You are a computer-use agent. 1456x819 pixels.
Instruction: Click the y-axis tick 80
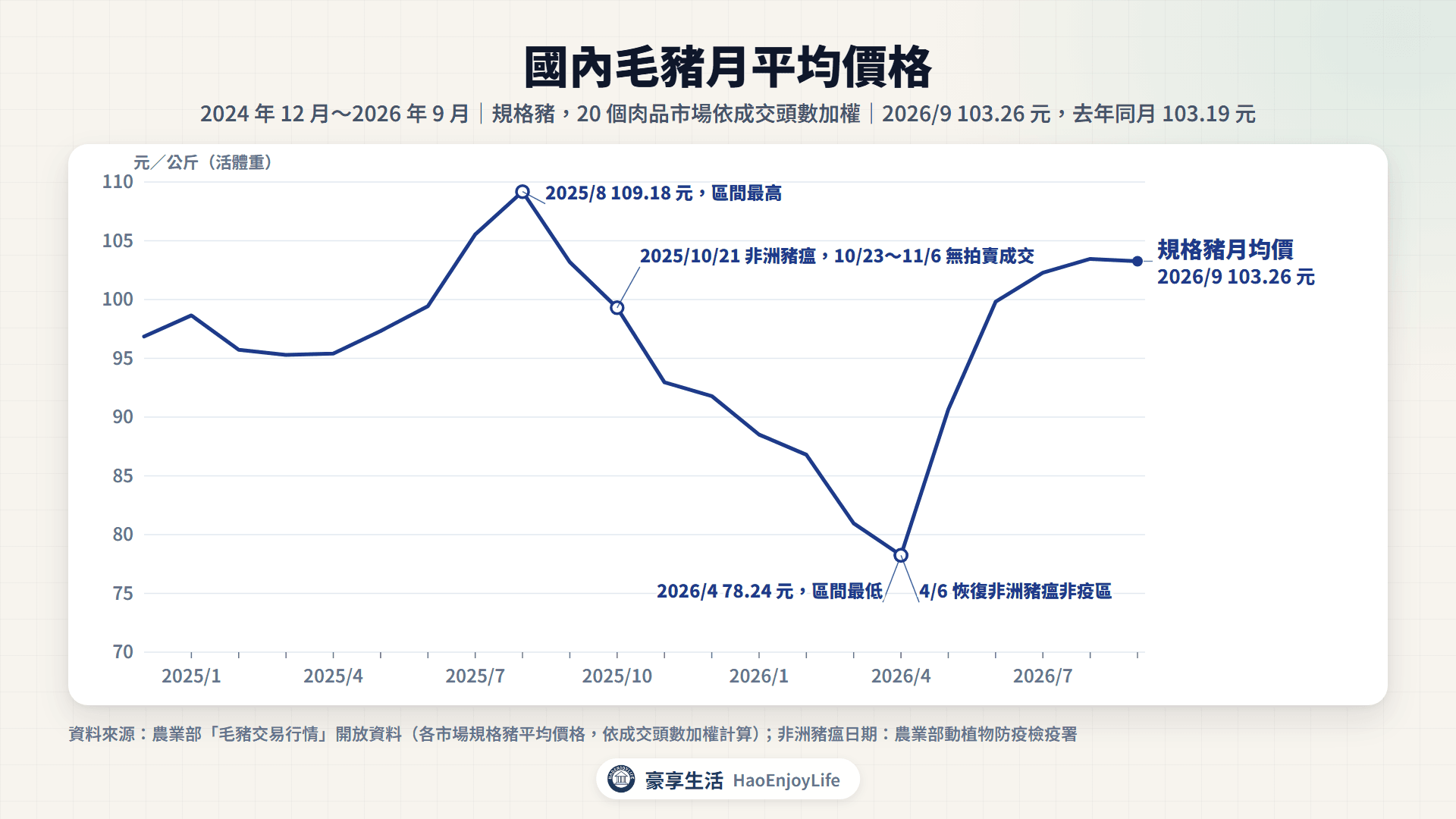pos(123,535)
